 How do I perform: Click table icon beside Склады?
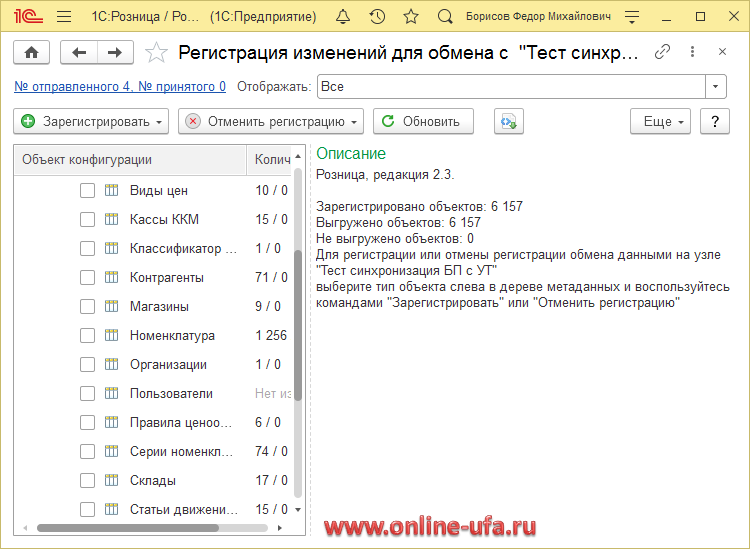coord(111,480)
